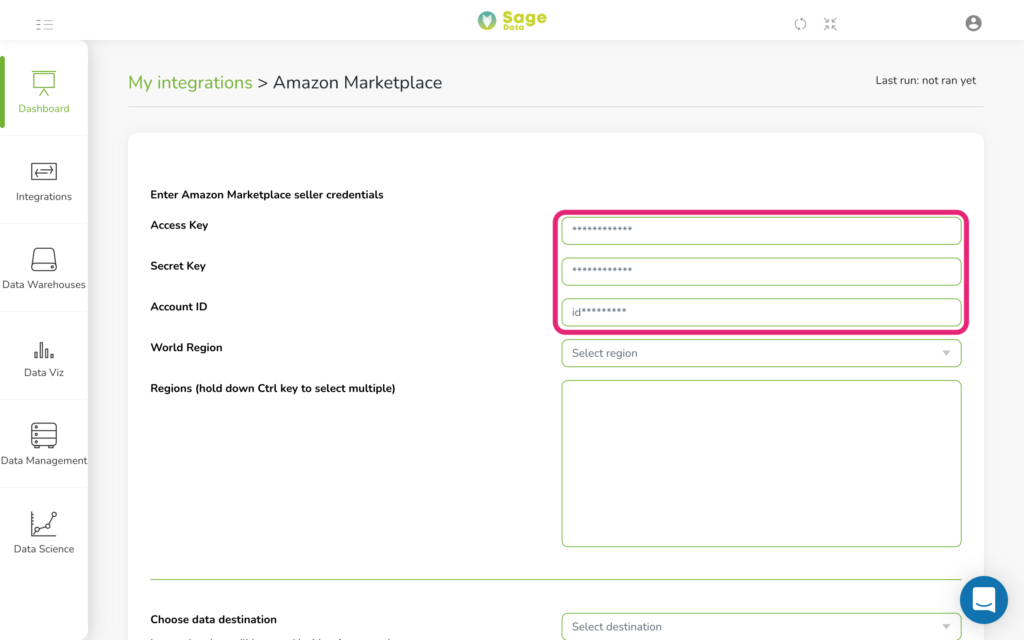
Task: Click the Sage Data logo
Action: point(512,20)
